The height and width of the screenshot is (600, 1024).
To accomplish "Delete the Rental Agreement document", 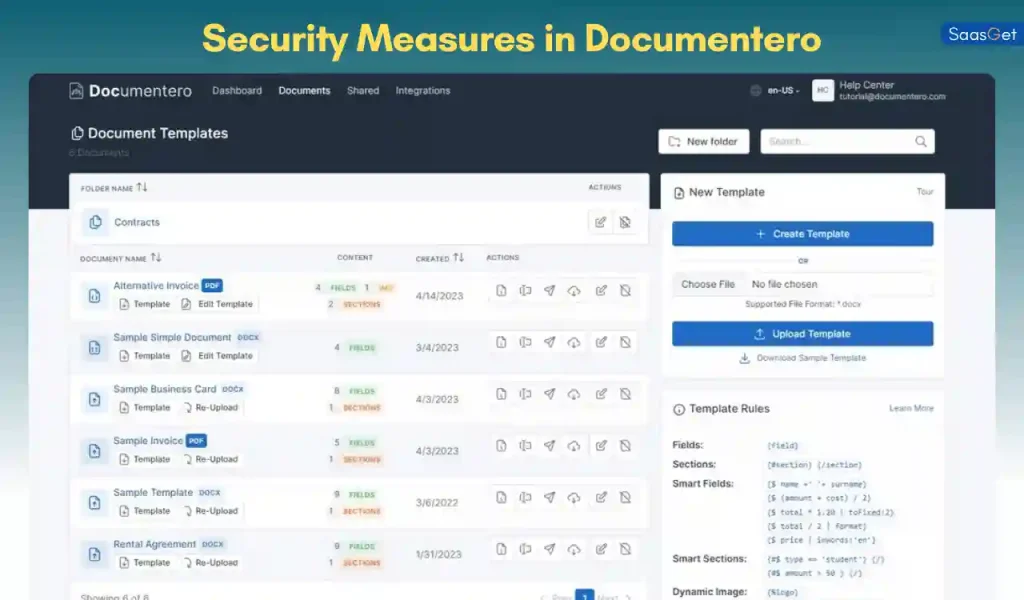I will [x=625, y=548].
